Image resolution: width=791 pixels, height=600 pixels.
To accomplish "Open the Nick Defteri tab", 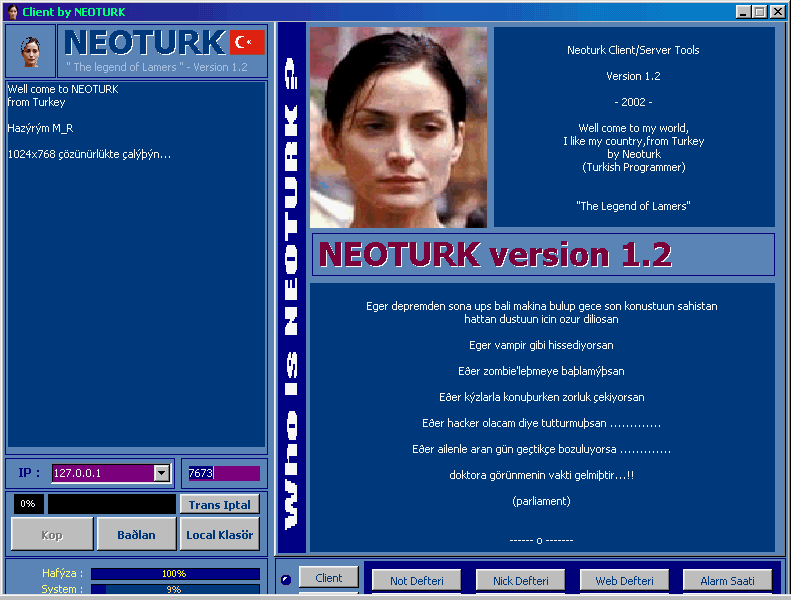I will coord(521,580).
